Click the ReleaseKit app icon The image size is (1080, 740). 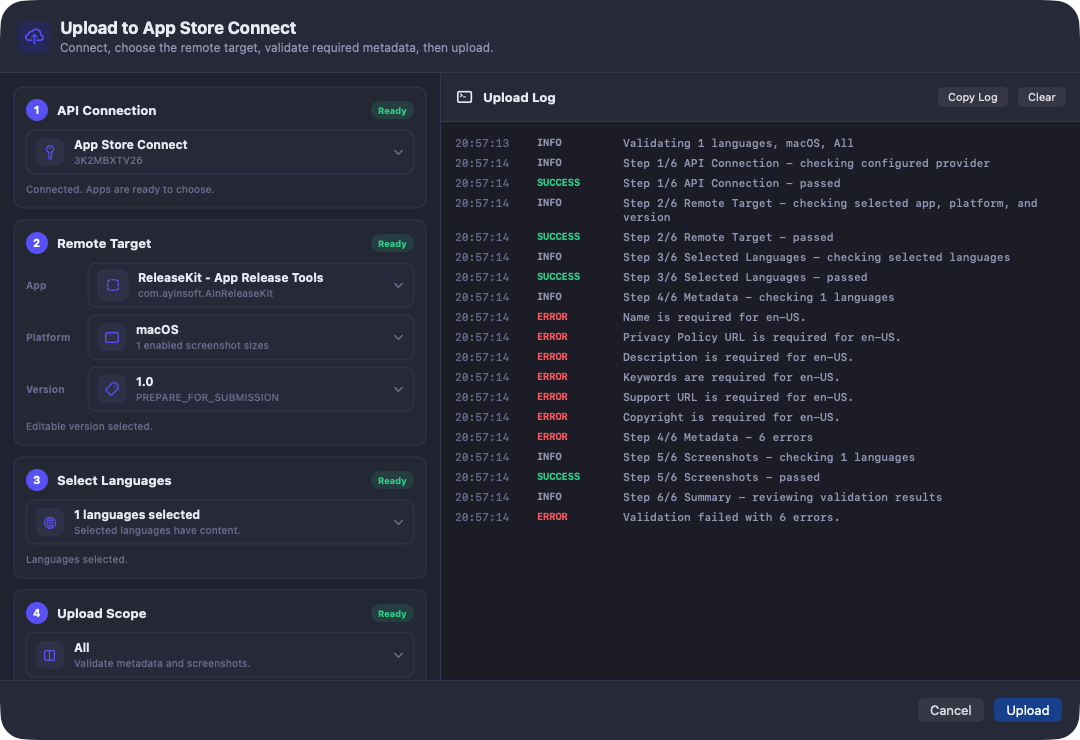tap(113, 285)
